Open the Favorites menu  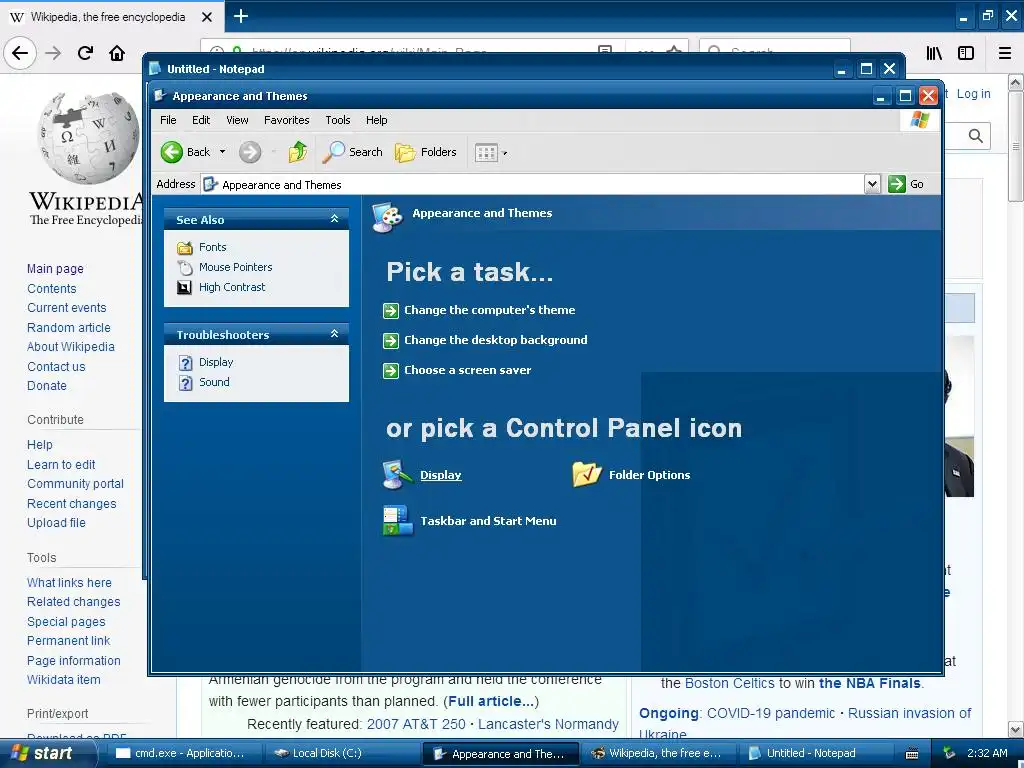[287, 120]
